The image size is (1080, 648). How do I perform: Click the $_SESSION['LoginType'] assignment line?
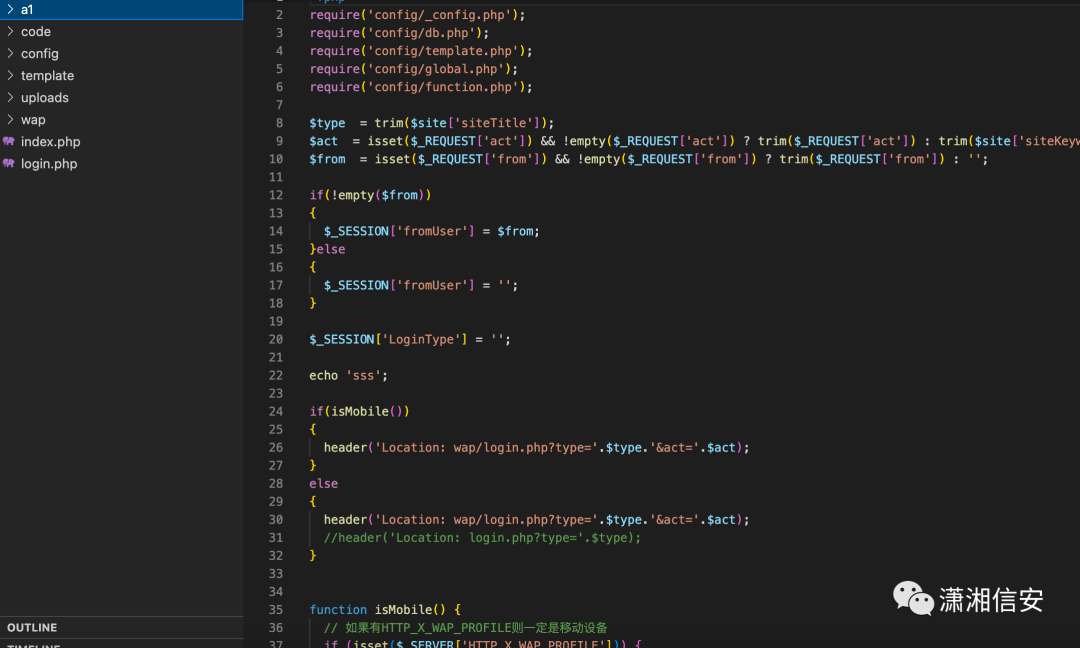tap(410, 339)
